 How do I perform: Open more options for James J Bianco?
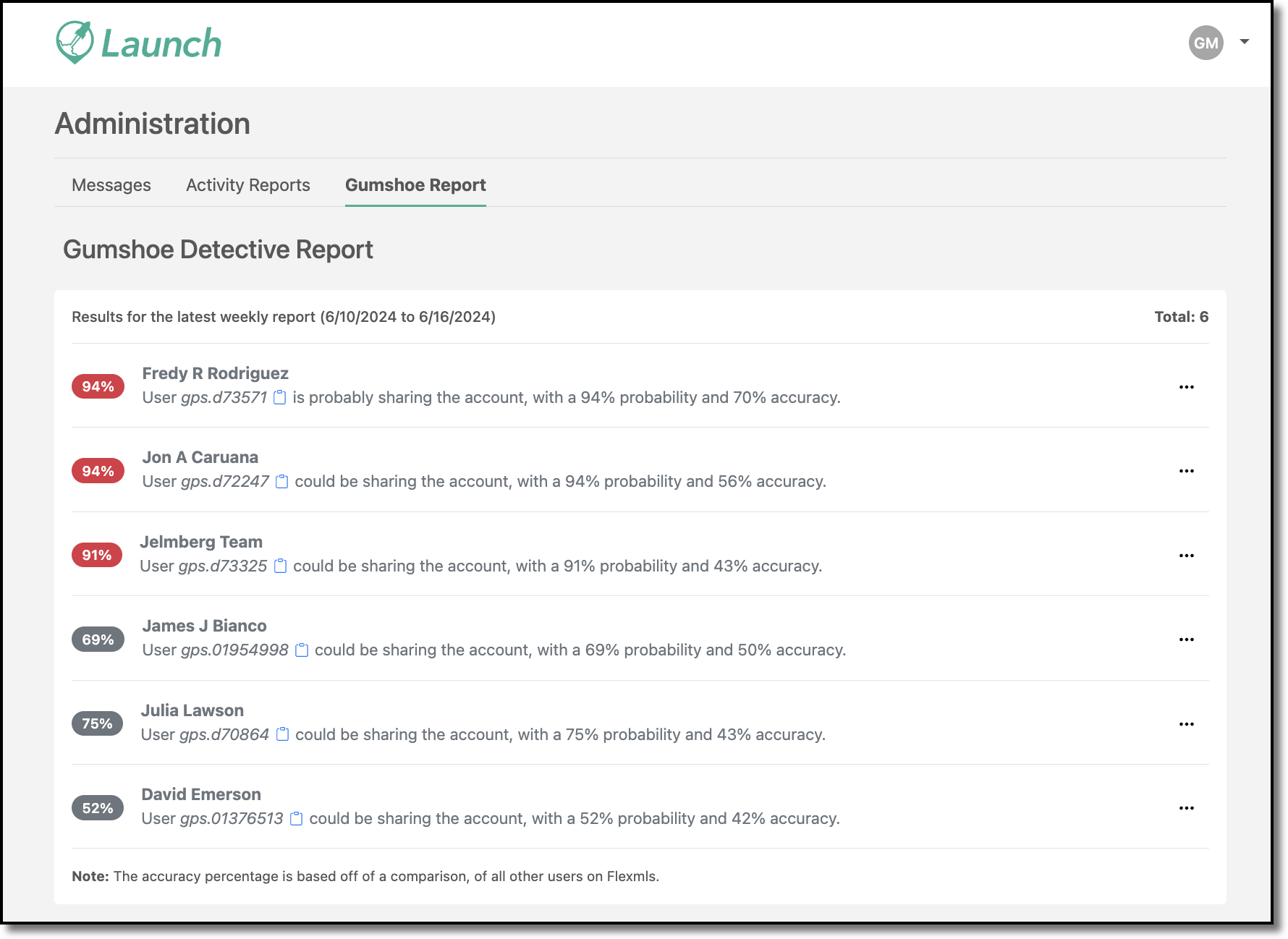pyautogui.click(x=1187, y=640)
